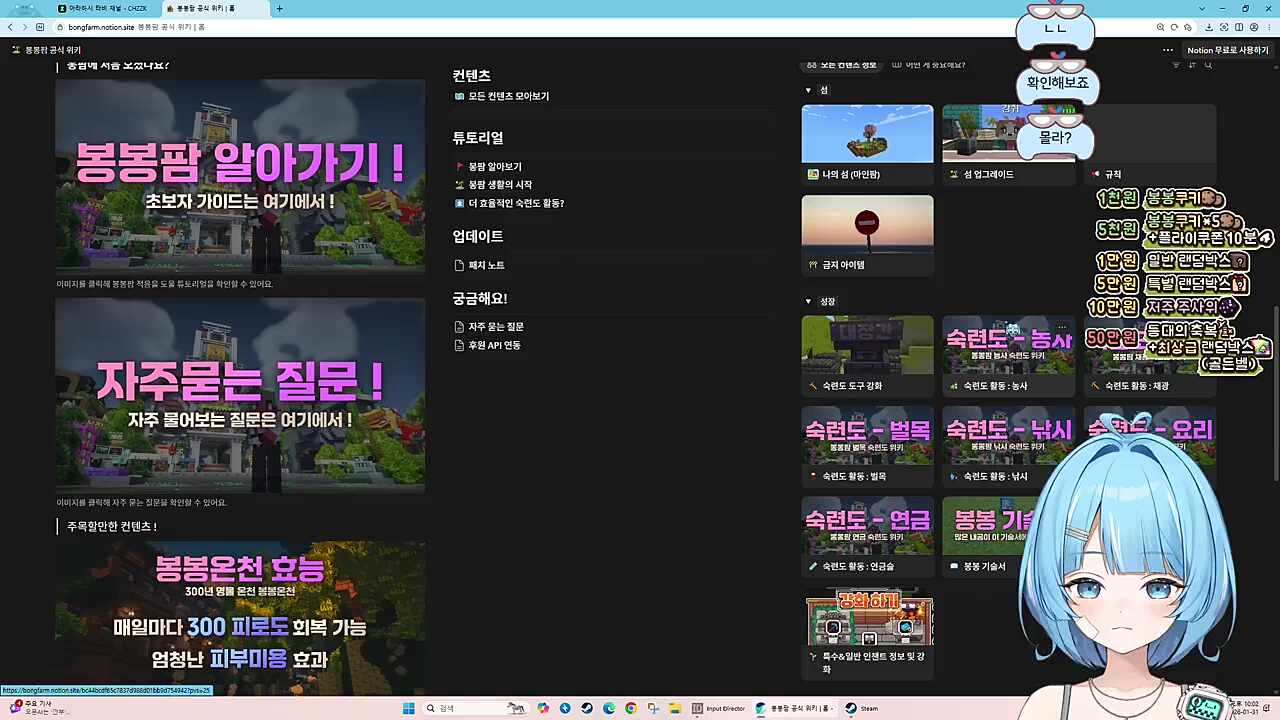The width and height of the screenshot is (1280, 720).
Task: Click the flag icon beside 봉팜 알아보기
Action: pos(460,166)
